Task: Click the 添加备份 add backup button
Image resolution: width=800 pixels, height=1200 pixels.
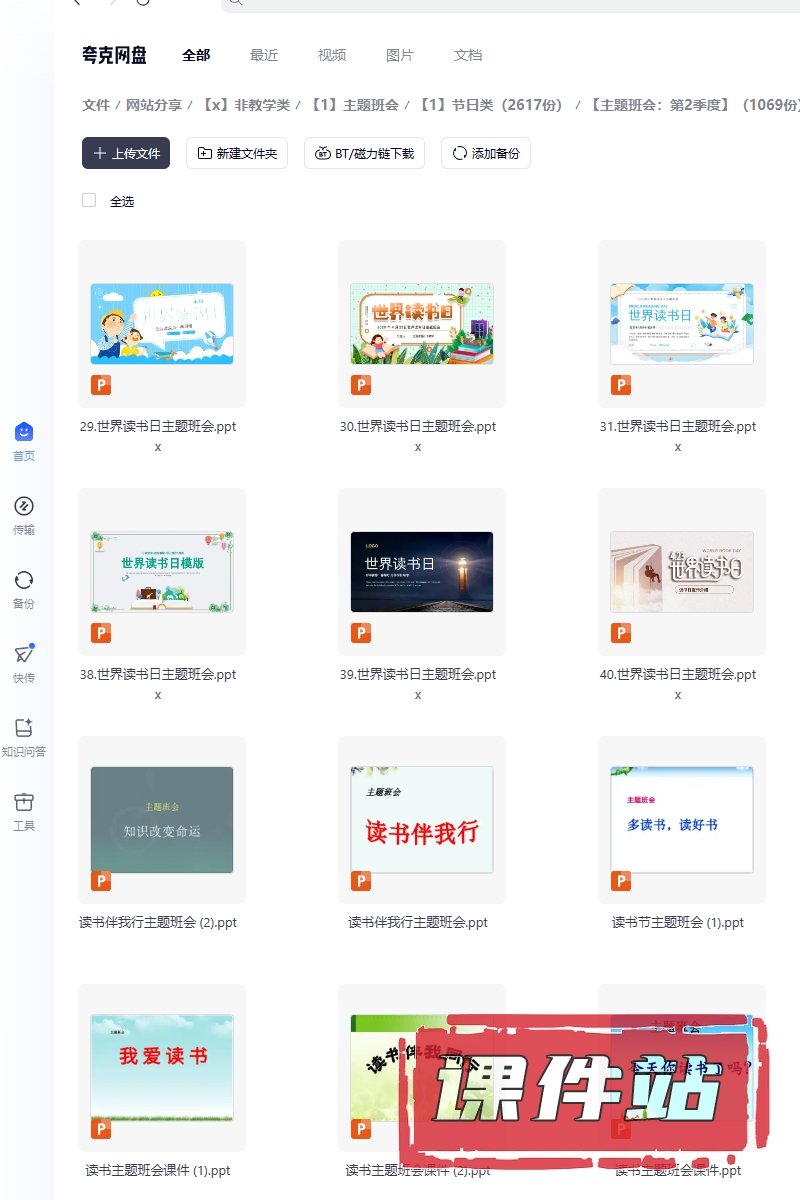Action: pos(485,153)
